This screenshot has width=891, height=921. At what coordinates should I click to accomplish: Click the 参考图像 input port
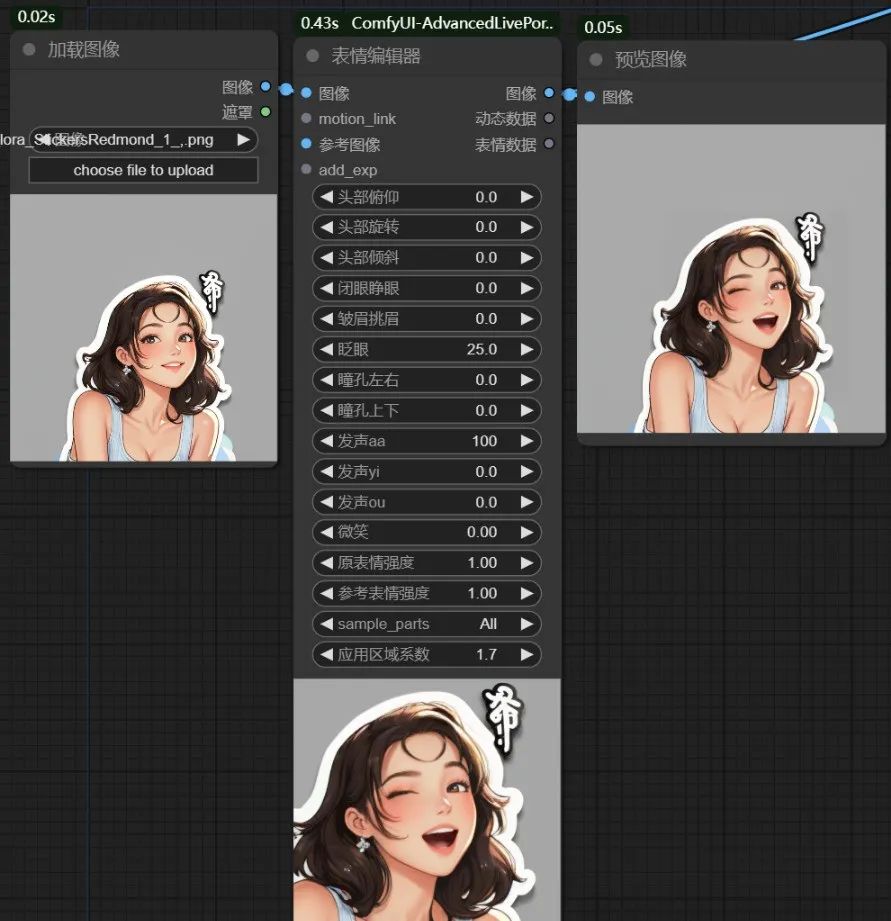coord(306,143)
